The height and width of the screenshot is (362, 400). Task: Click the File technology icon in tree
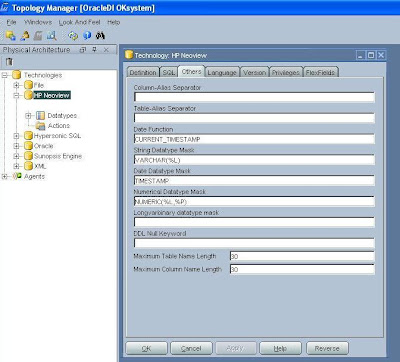(29, 85)
